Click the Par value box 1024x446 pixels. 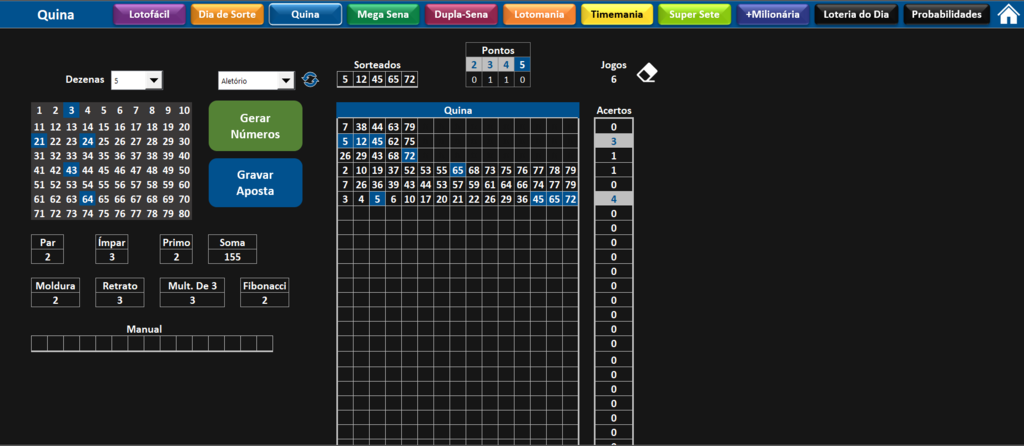tap(48, 257)
